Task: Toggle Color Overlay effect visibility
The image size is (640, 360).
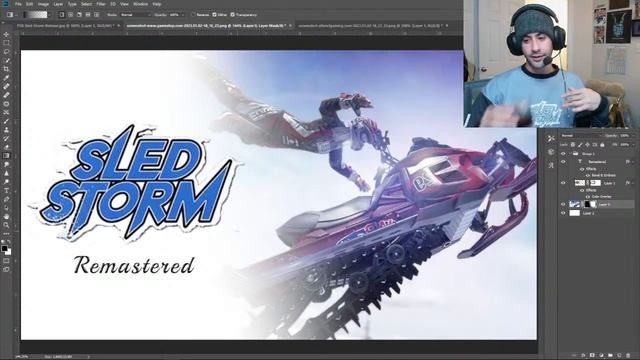Action: point(588,197)
